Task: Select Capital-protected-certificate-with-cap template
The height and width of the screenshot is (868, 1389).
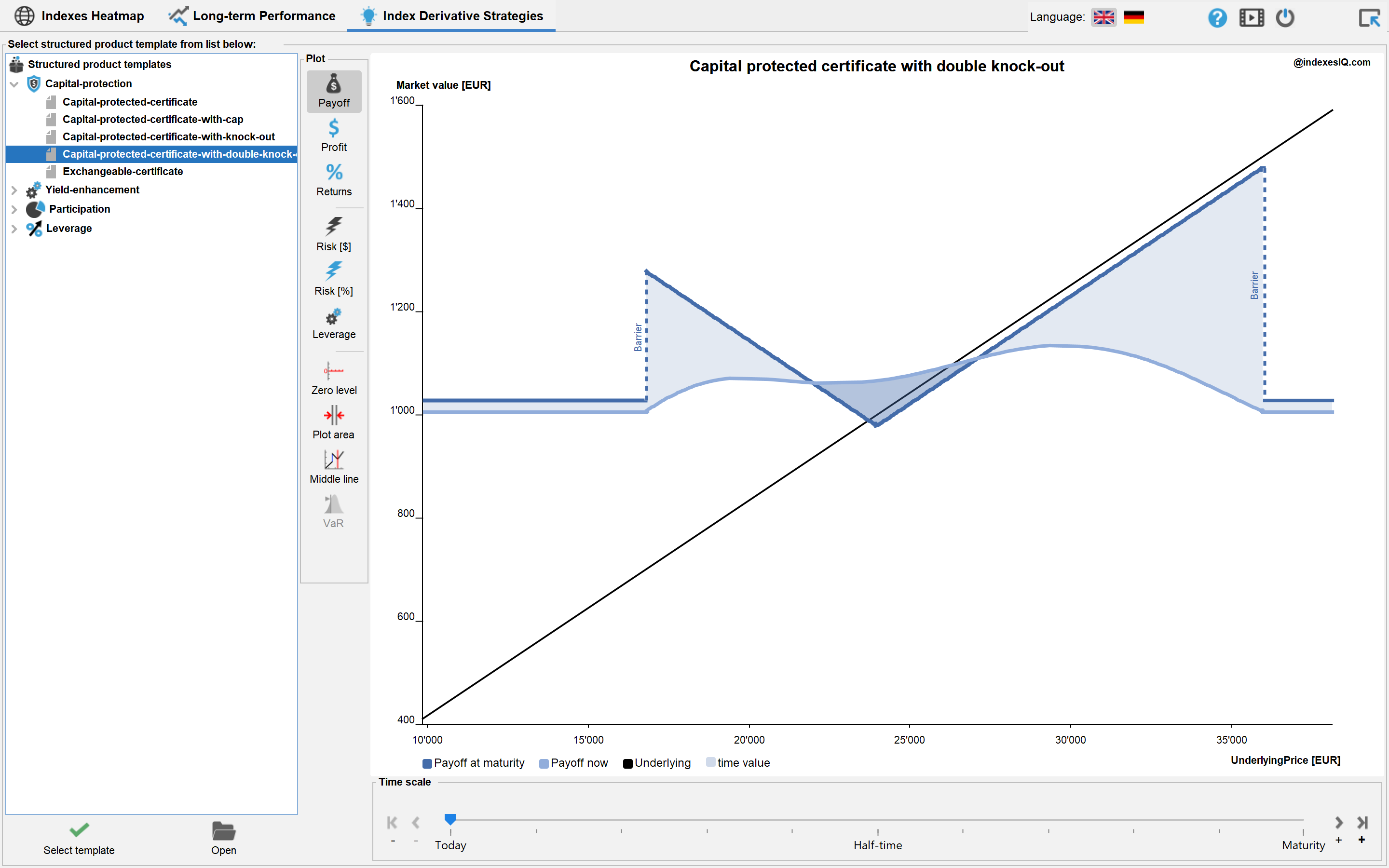Action: coord(153,120)
